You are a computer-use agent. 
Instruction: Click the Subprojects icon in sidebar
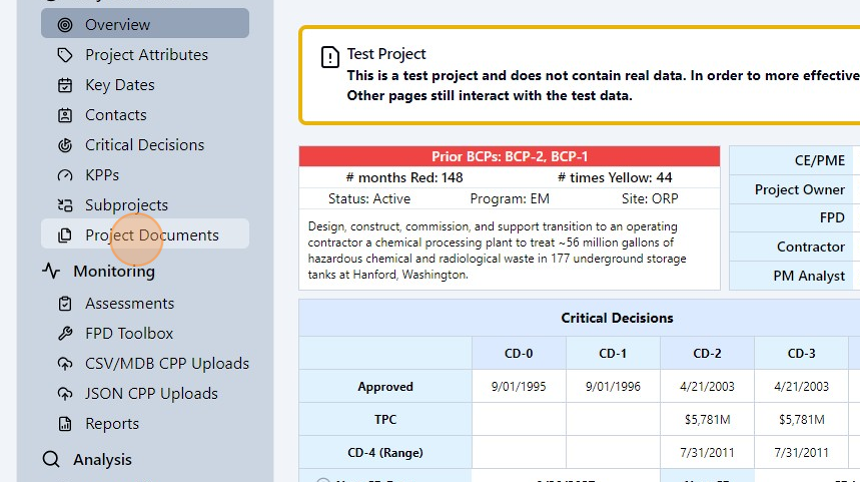65,205
